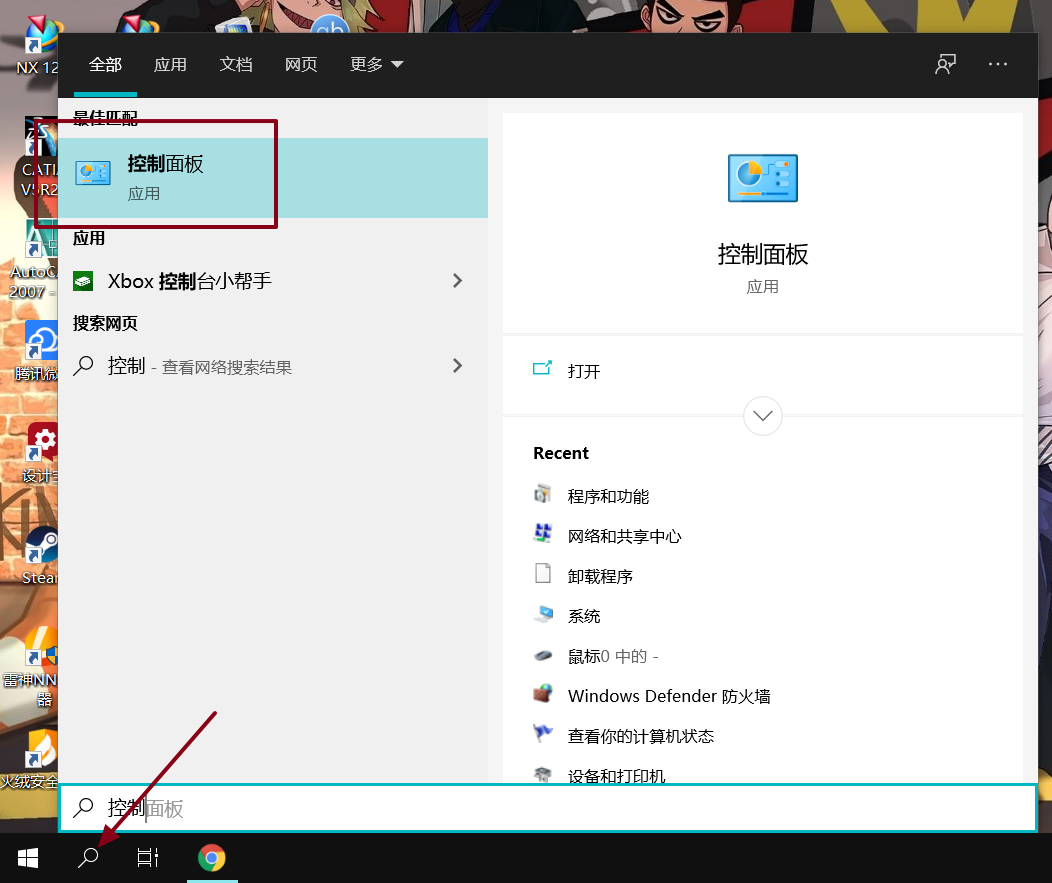Open recent item Windows Defender 防火墙
The image size is (1052, 883).
click(x=669, y=696)
